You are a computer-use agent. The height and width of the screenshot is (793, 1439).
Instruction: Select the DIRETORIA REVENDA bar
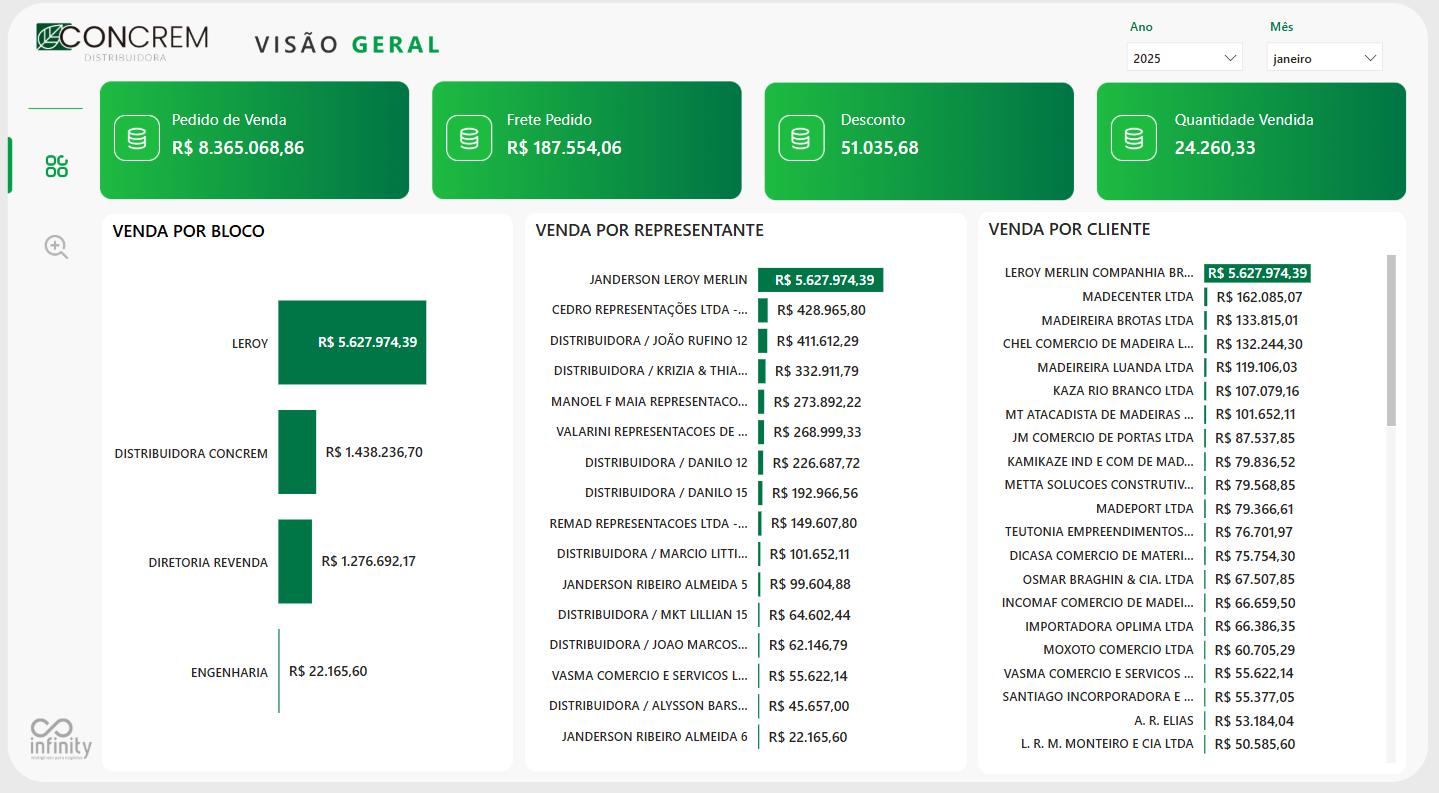295,561
